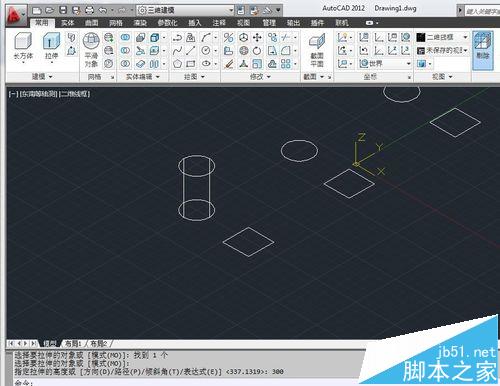Switch to the 输出 ribbon tab
Screen dimensions: 500x386
[293, 23]
